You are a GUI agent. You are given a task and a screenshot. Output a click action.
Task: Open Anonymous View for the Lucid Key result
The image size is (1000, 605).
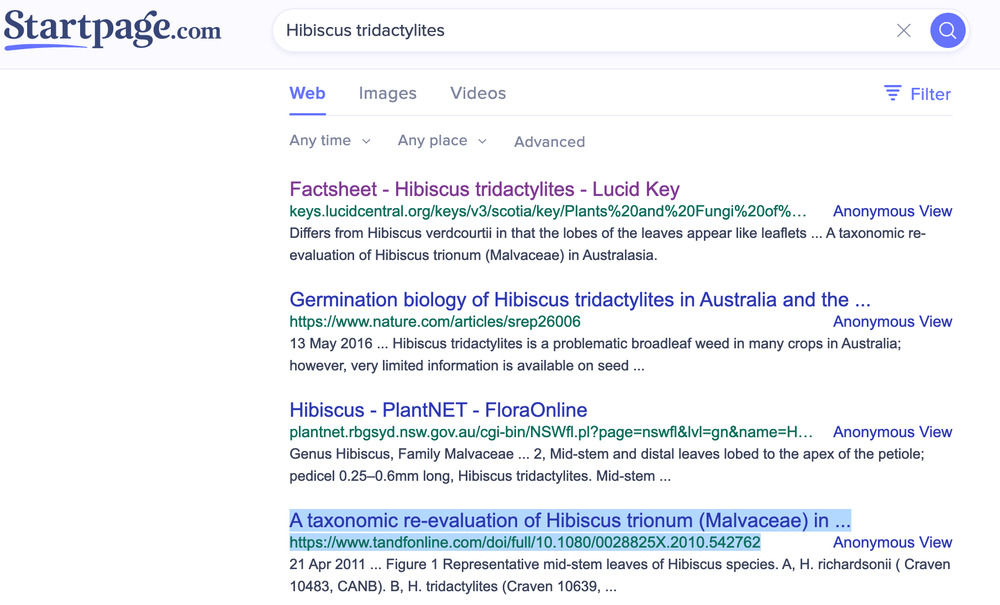pyautogui.click(x=892, y=211)
